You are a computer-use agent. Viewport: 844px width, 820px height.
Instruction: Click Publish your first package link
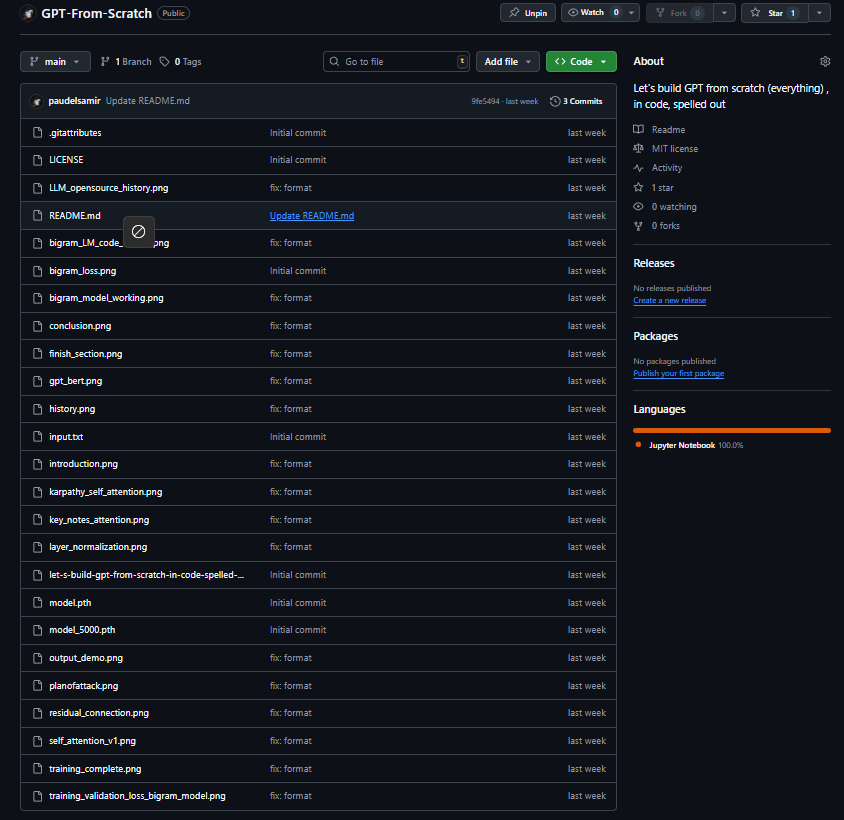tap(678, 373)
